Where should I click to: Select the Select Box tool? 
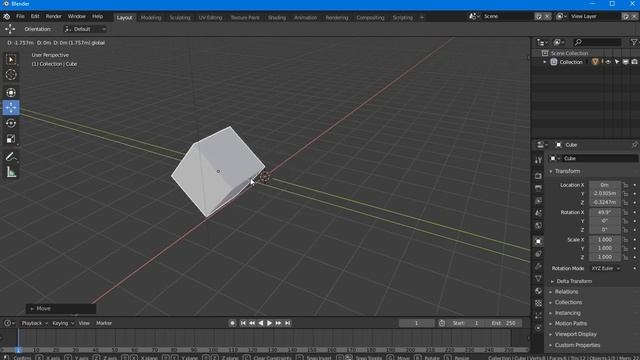(11, 60)
